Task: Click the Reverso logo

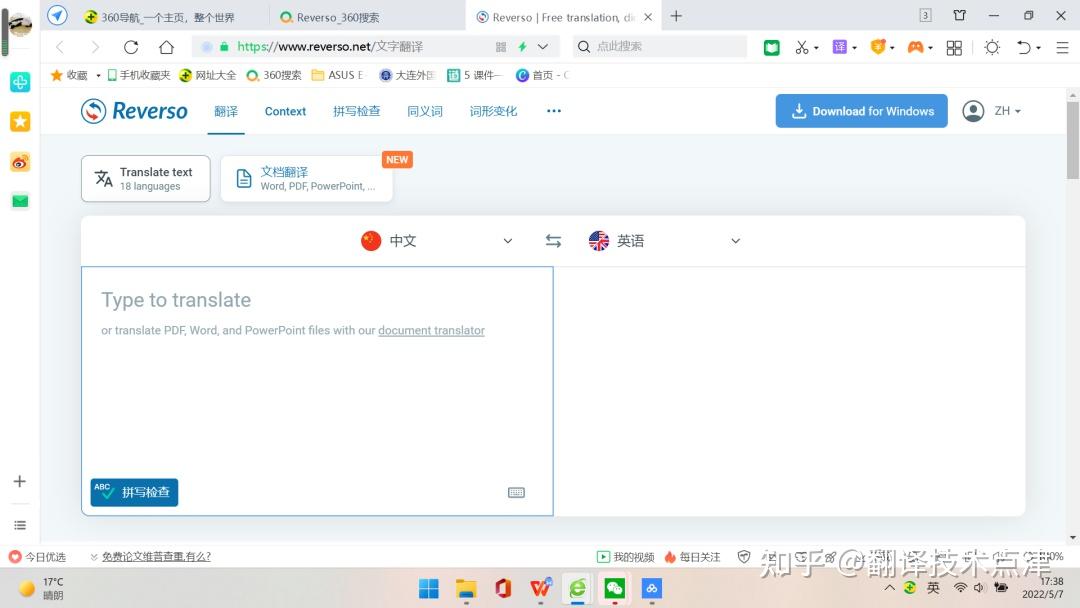Action: (133, 111)
